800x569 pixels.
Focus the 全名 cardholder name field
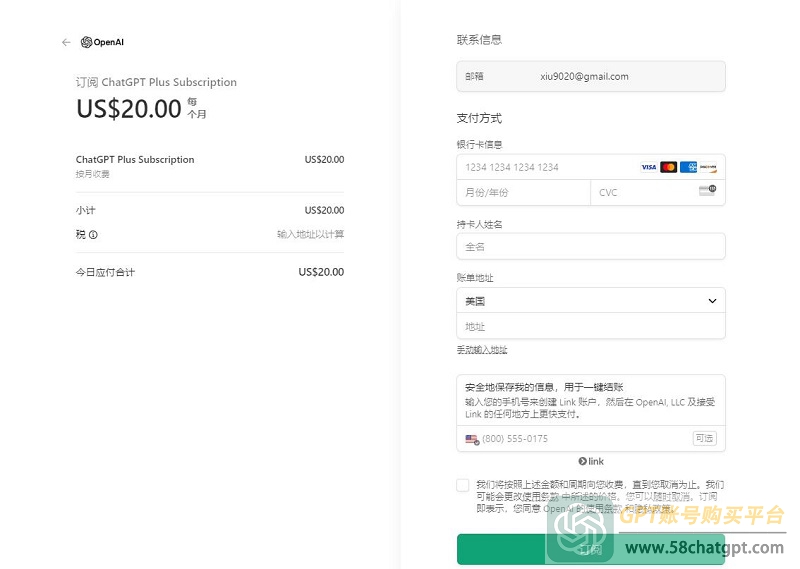pos(591,246)
